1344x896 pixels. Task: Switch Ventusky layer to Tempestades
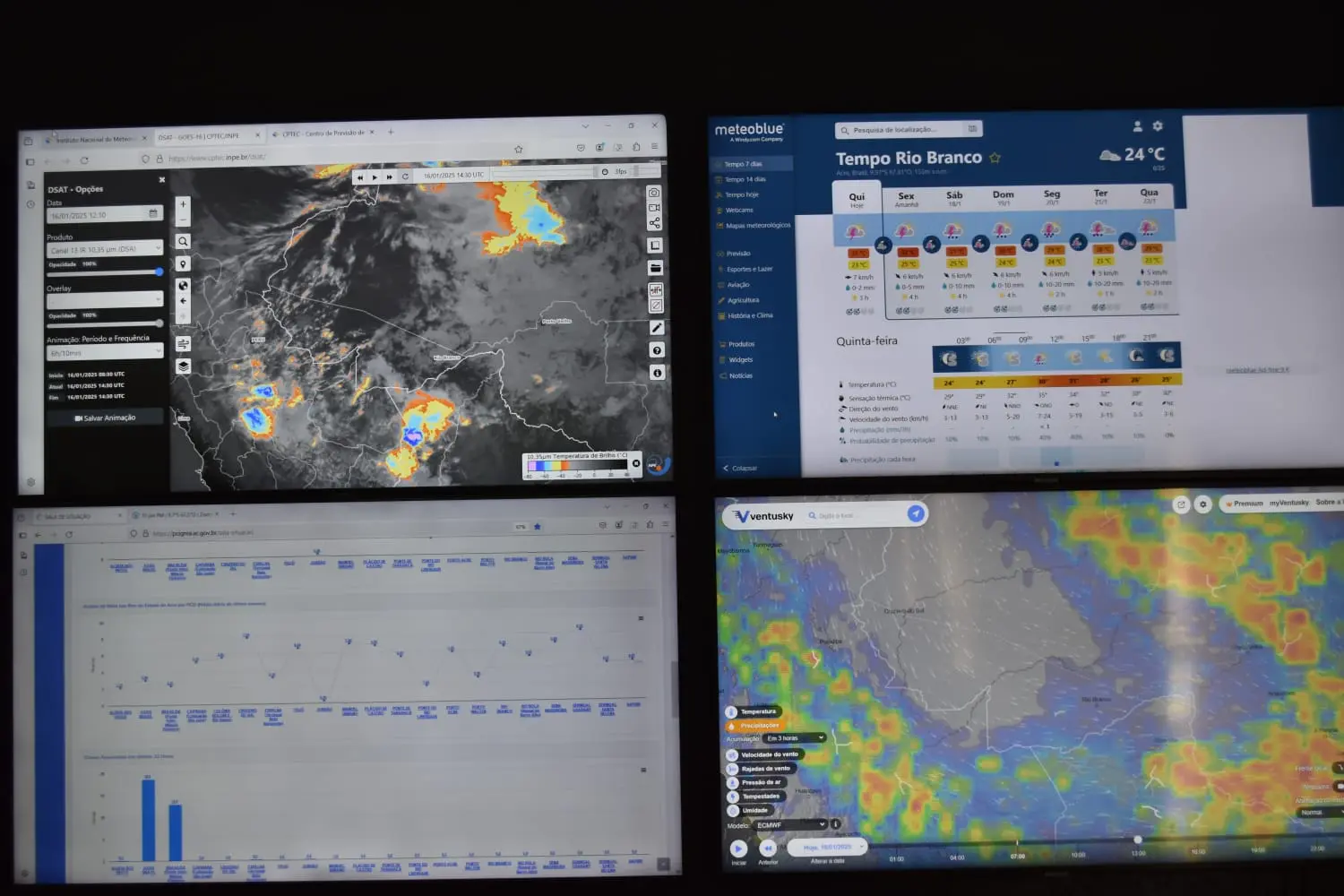coord(760,797)
